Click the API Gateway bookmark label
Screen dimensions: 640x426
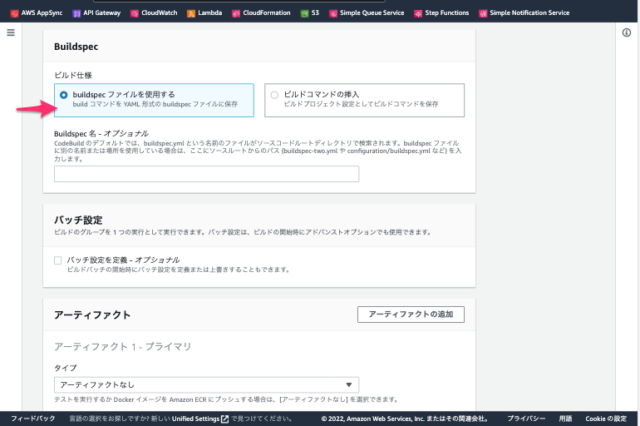(102, 13)
